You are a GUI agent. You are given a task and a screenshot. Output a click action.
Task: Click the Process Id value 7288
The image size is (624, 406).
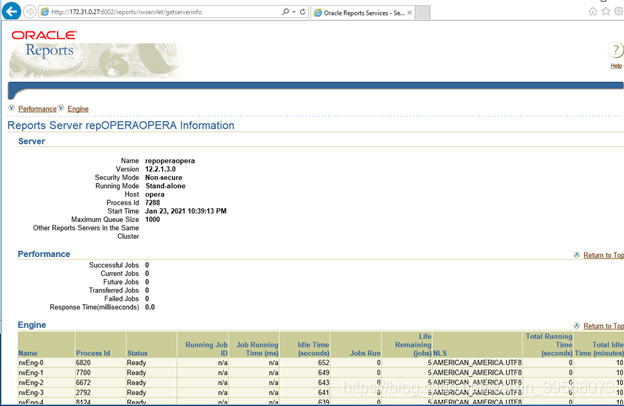(152, 203)
